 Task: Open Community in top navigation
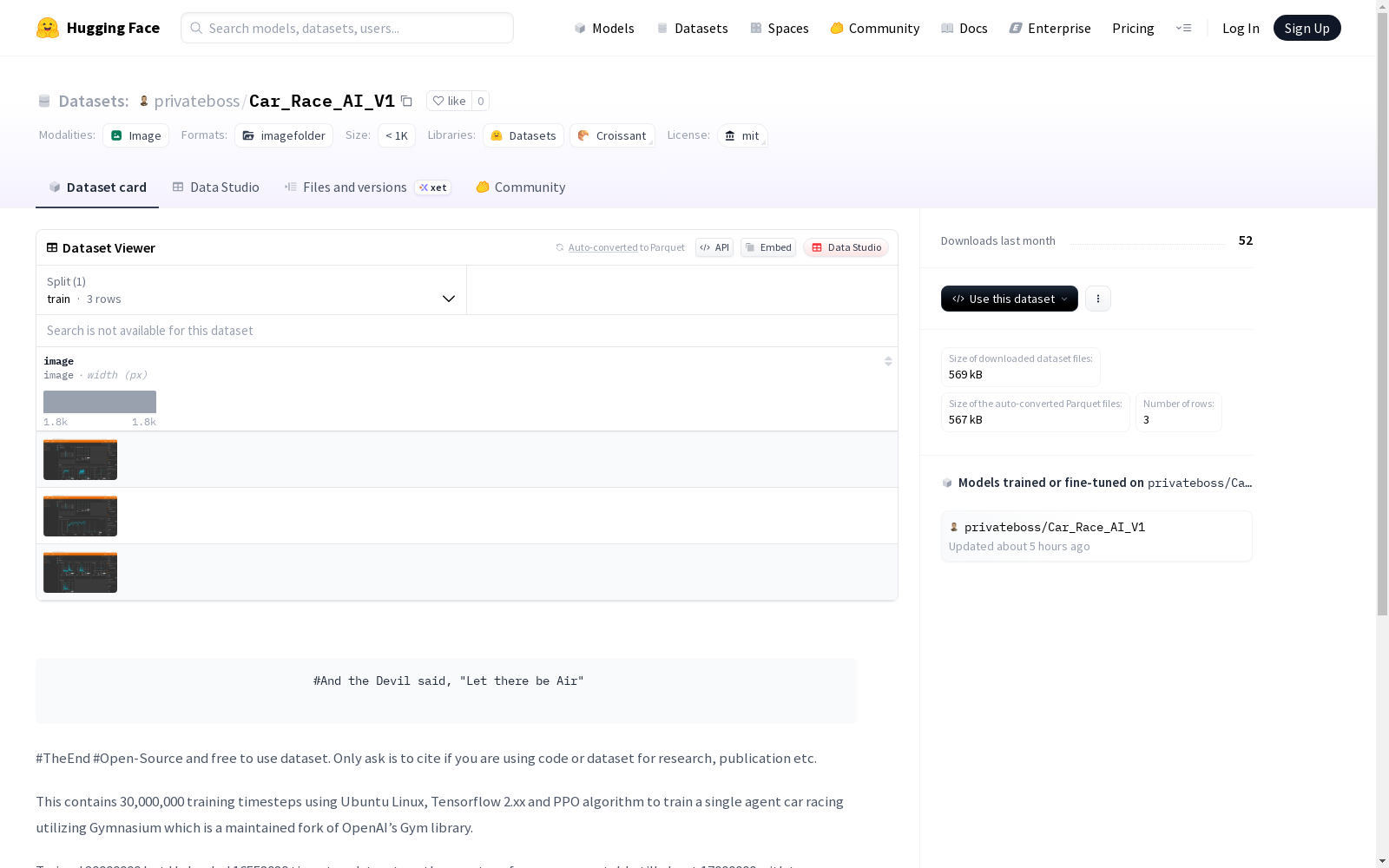pos(875,28)
